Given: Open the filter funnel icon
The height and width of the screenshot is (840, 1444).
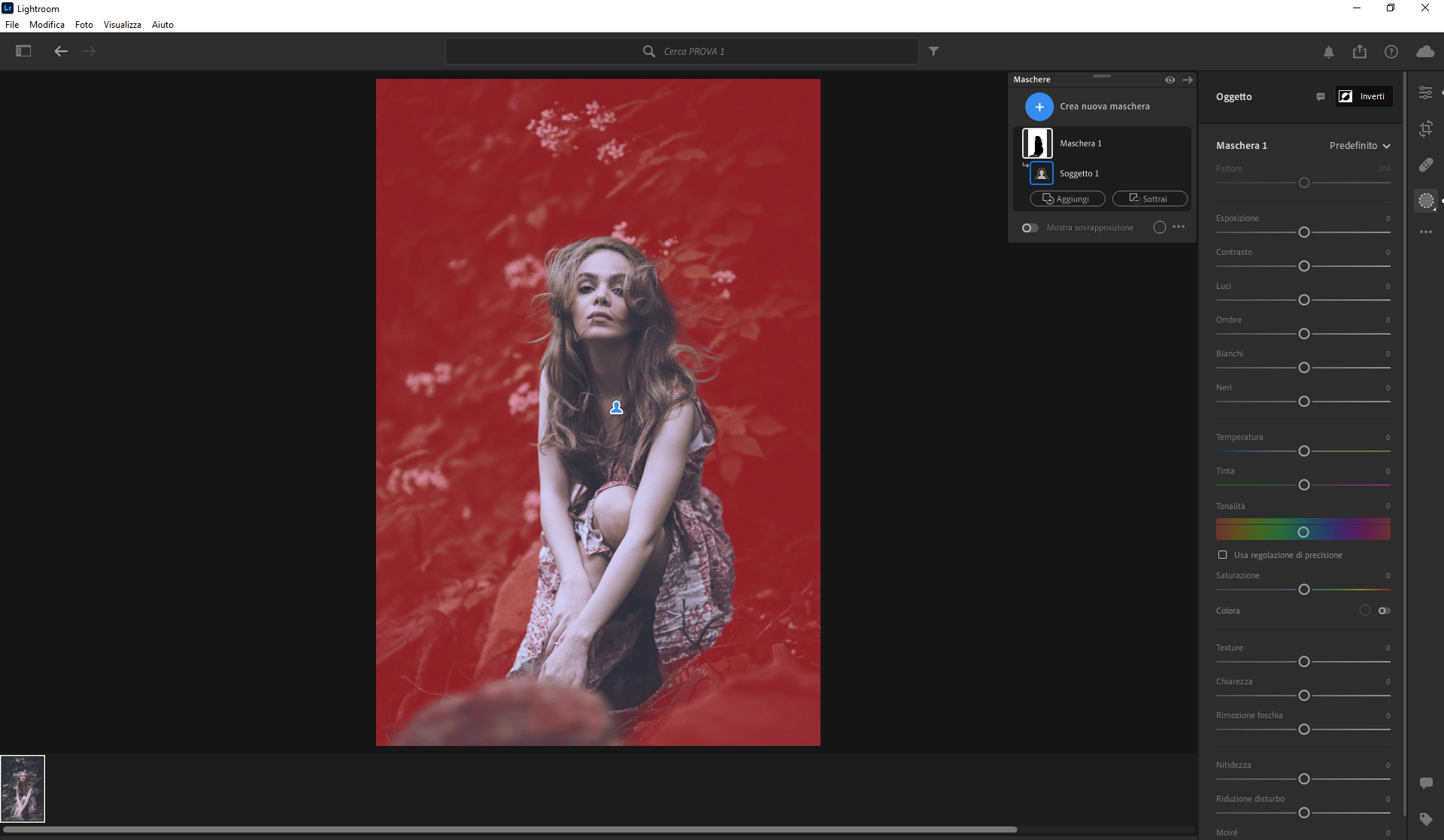Looking at the screenshot, I should tap(933, 51).
